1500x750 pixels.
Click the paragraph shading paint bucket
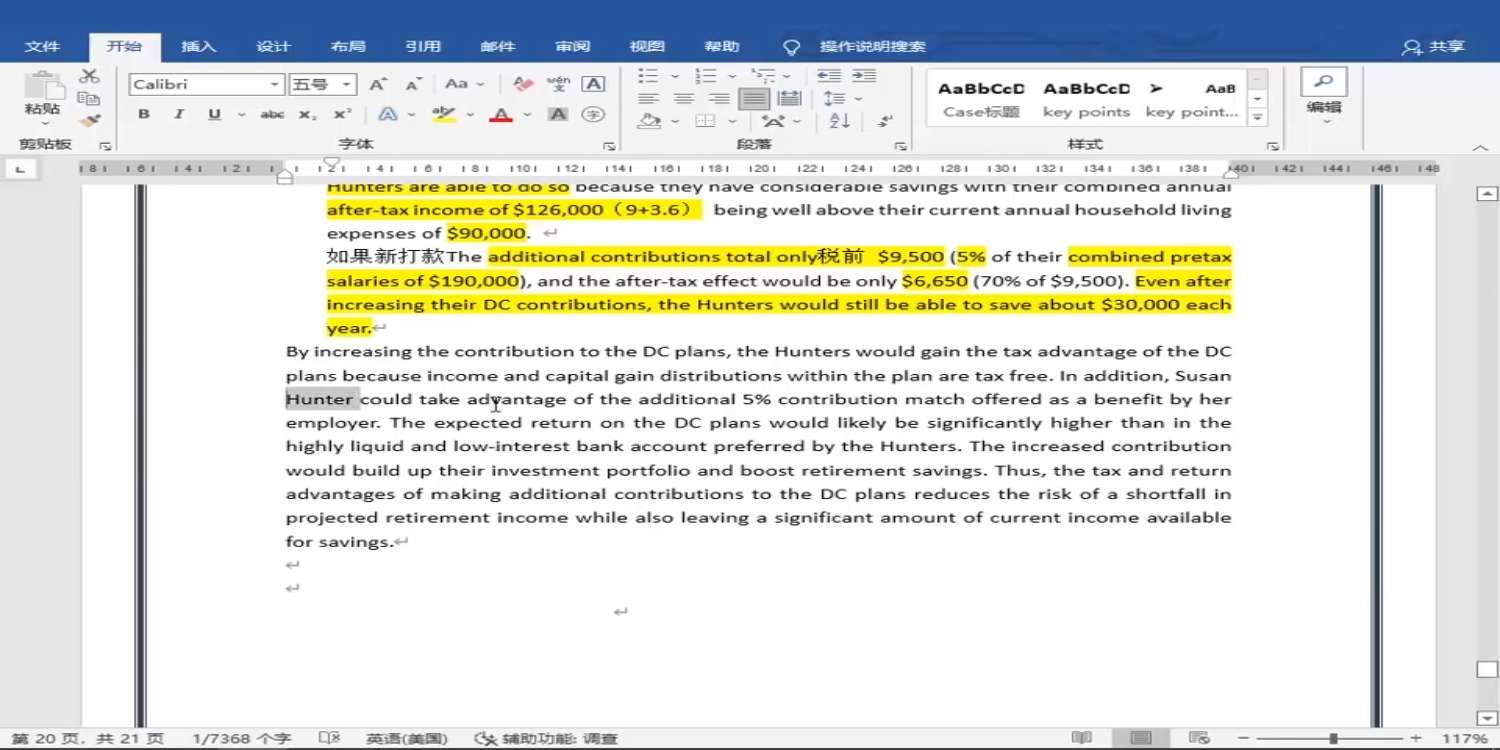pos(649,121)
